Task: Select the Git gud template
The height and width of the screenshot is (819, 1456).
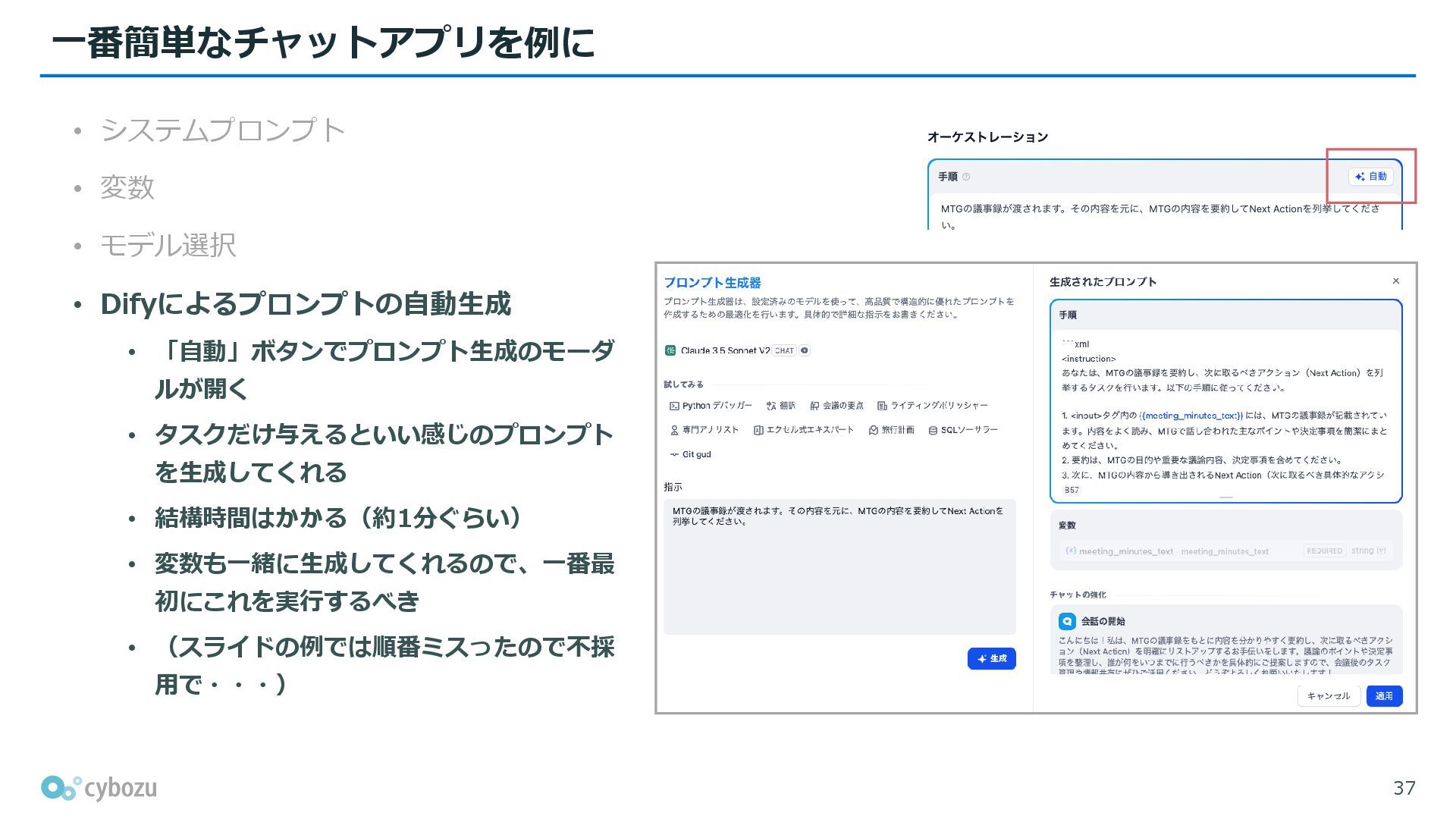Action: point(691,454)
